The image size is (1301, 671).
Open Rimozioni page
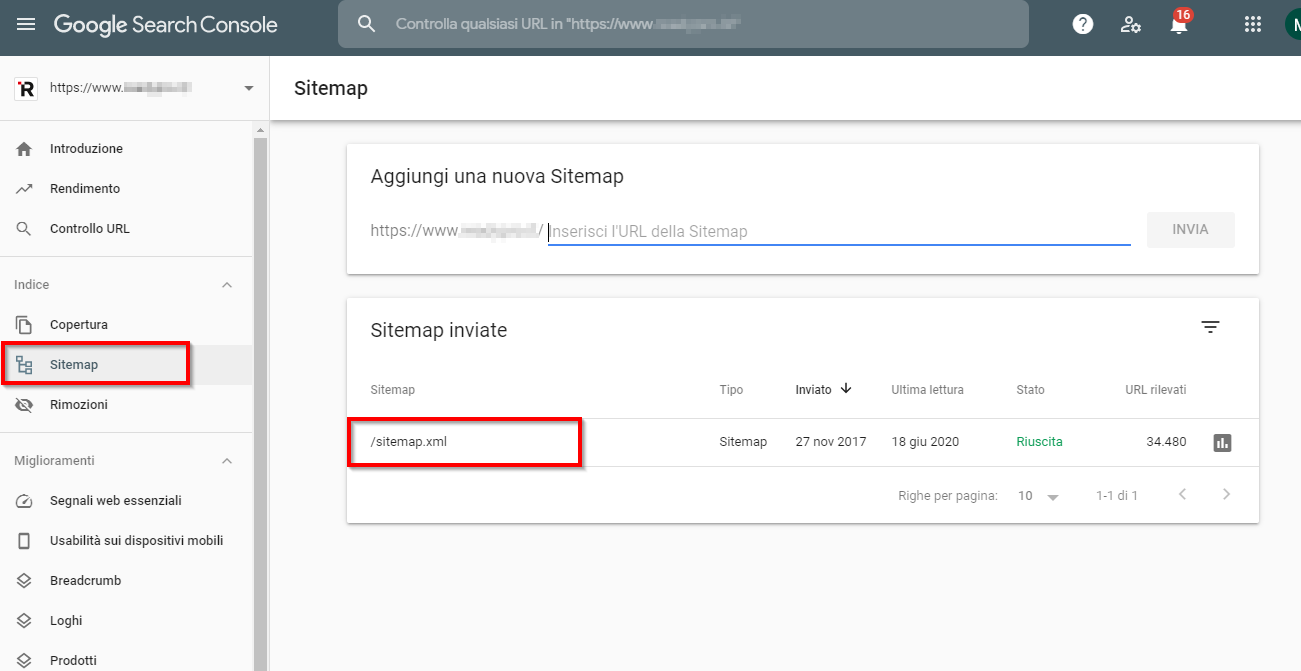(x=79, y=405)
